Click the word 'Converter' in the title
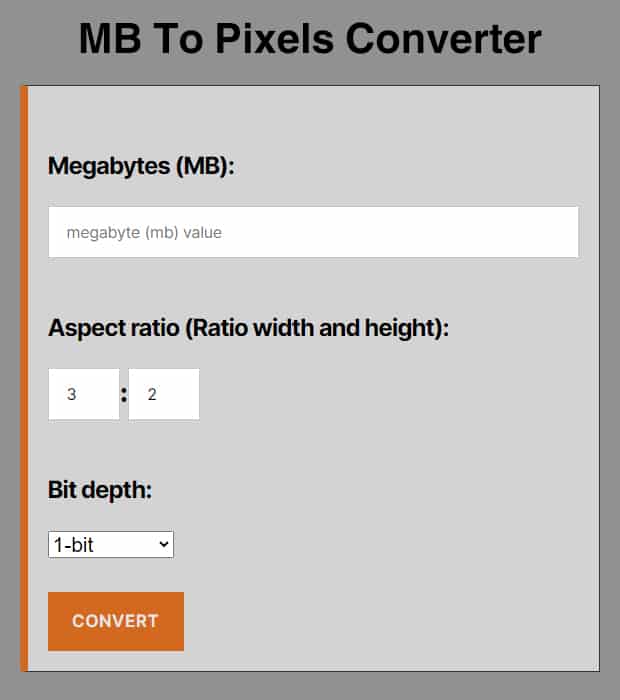This screenshot has height=700, width=620. pyautogui.click(x=443, y=39)
